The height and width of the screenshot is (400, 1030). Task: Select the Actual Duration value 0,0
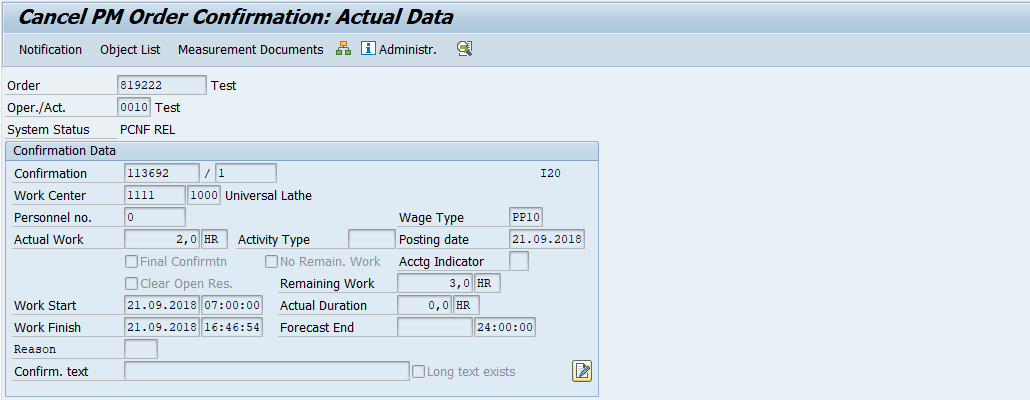pos(424,305)
